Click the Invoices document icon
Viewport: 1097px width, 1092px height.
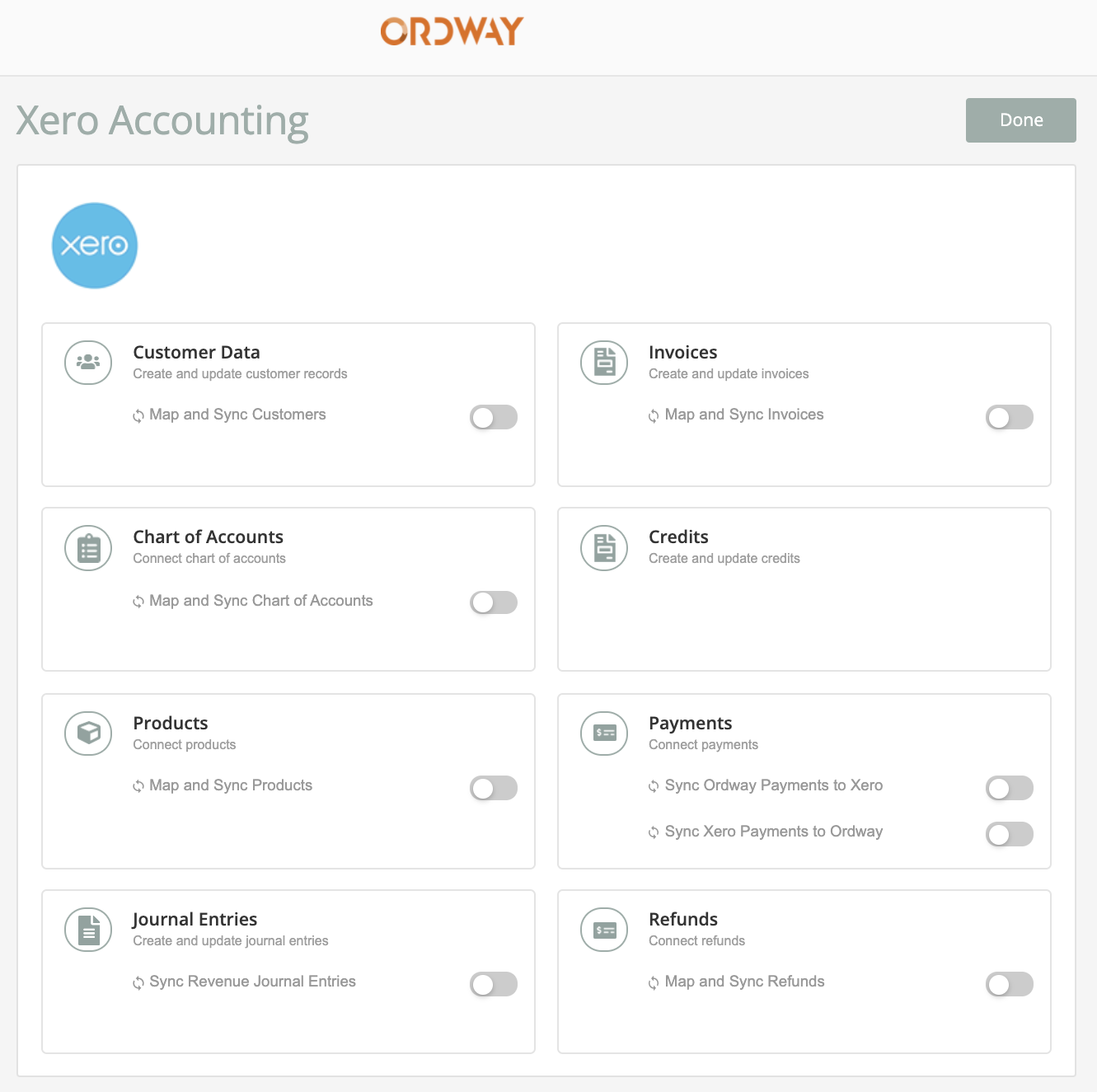pos(604,363)
